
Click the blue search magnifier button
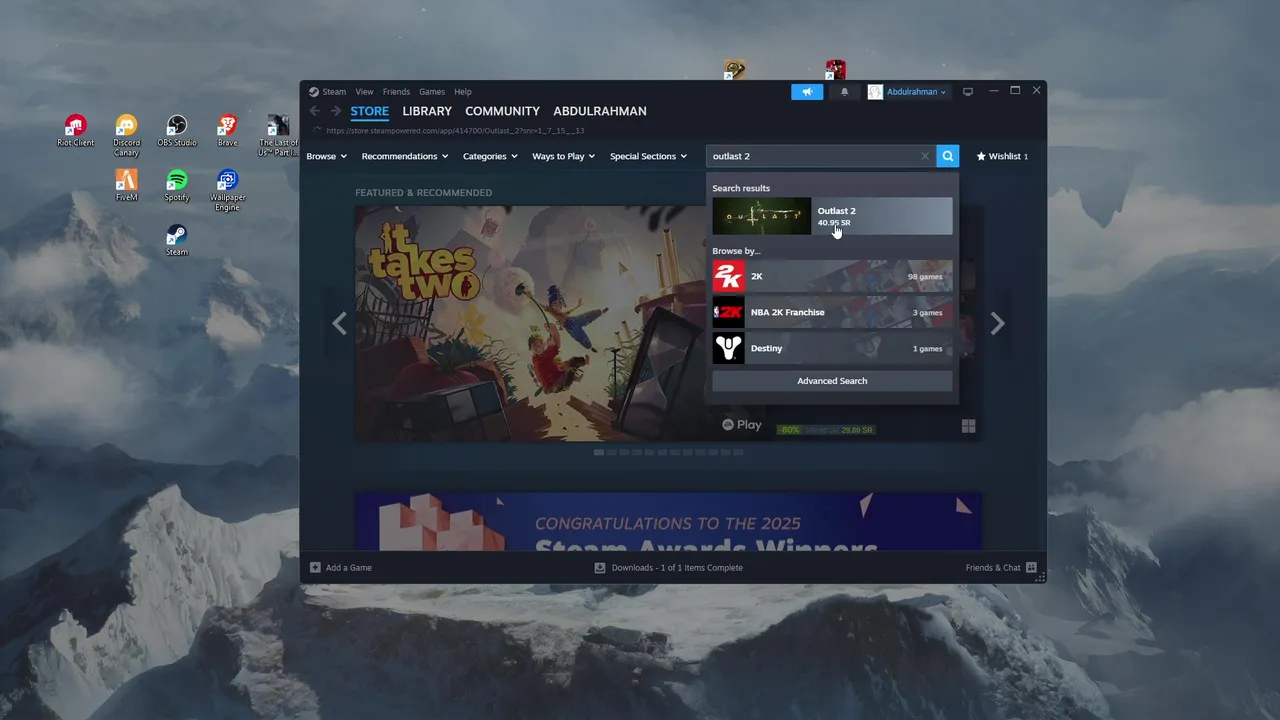click(x=948, y=156)
